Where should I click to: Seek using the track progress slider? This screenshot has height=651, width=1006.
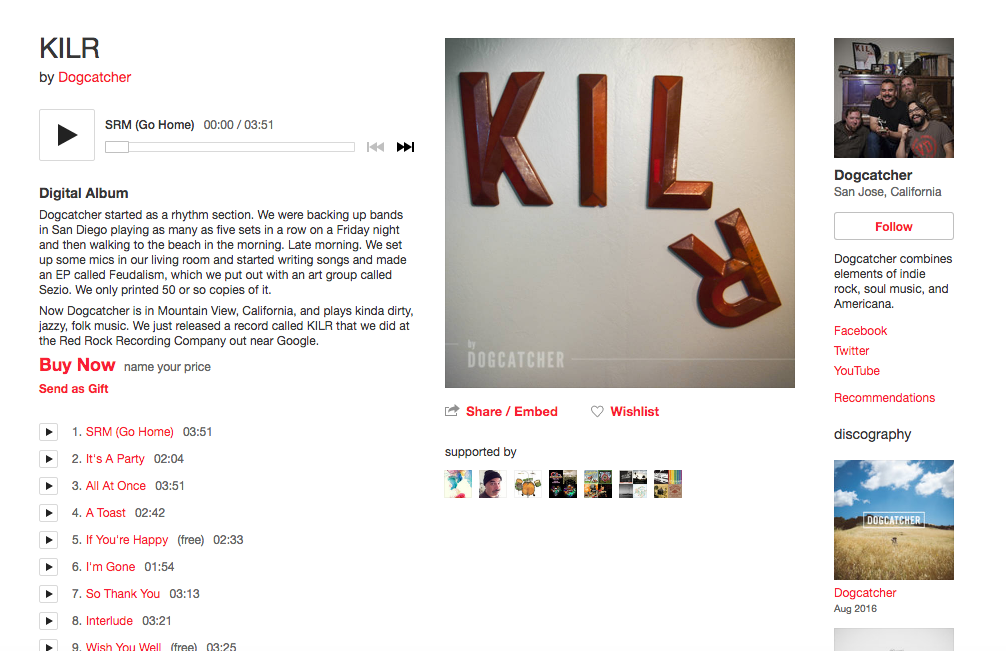(230, 147)
